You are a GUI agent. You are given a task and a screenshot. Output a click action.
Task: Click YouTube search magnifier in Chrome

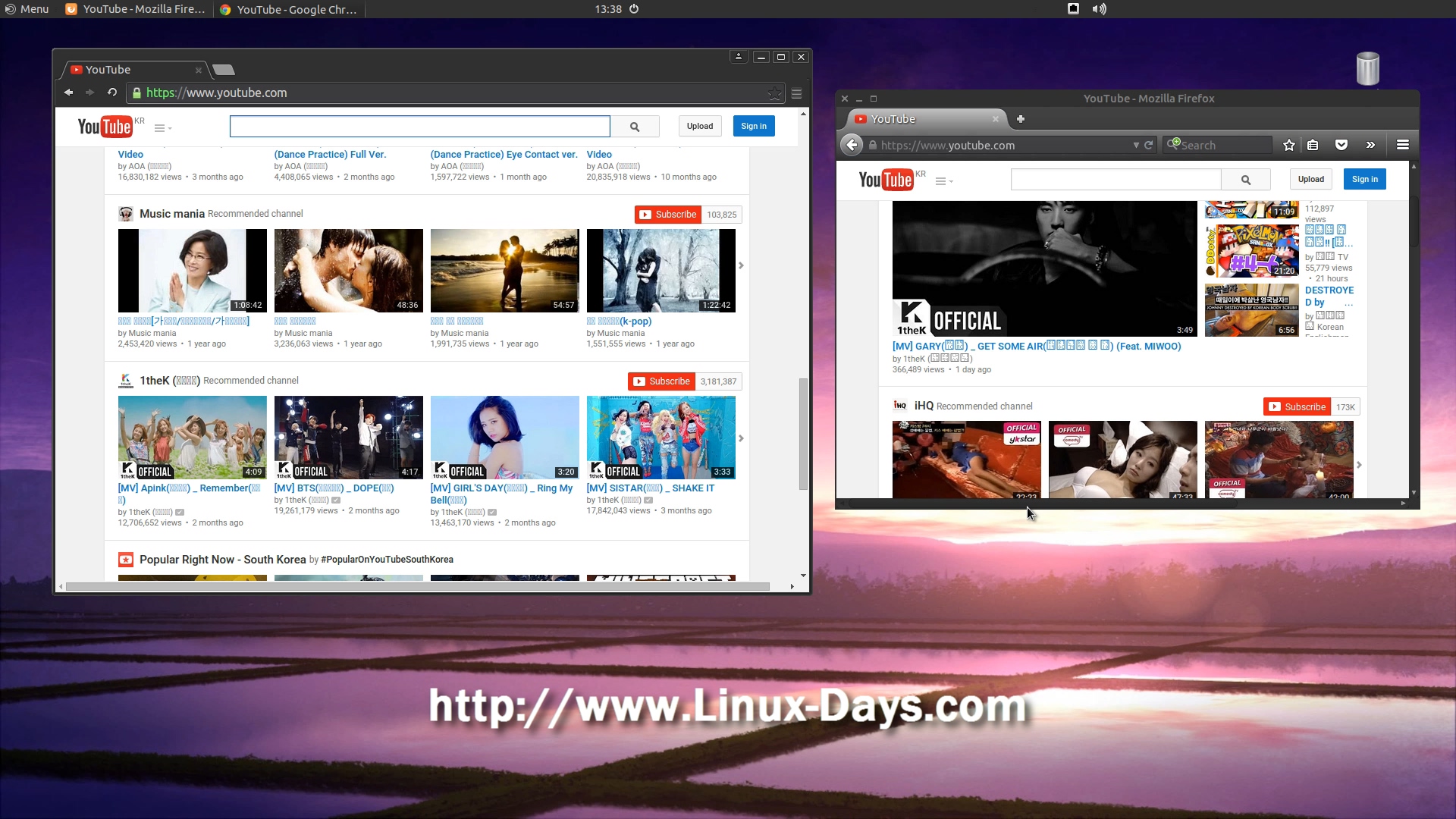coord(635,127)
